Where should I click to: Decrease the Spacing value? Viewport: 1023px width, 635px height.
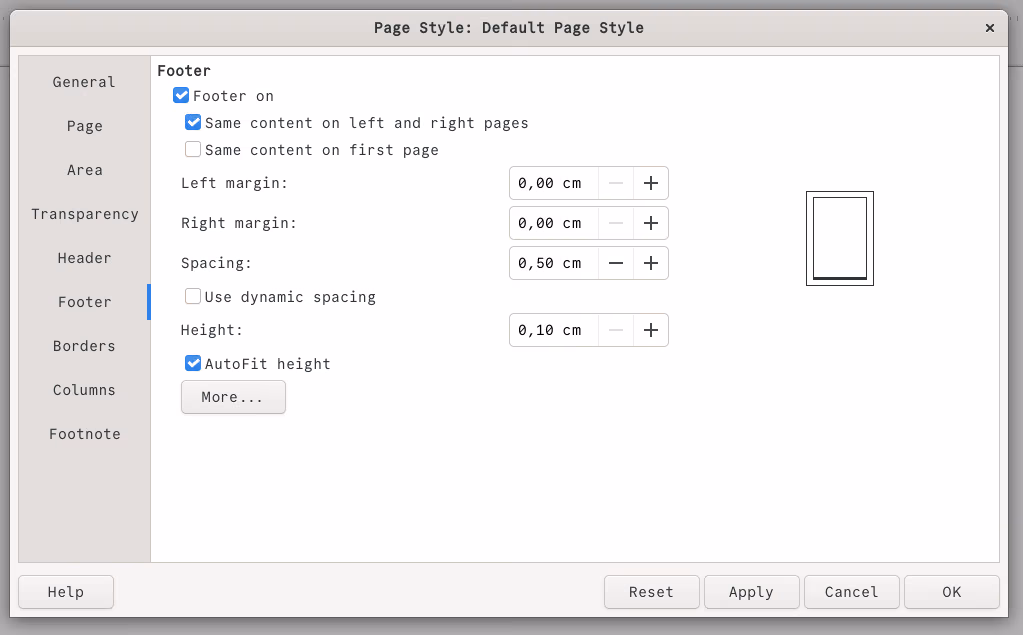pos(617,263)
